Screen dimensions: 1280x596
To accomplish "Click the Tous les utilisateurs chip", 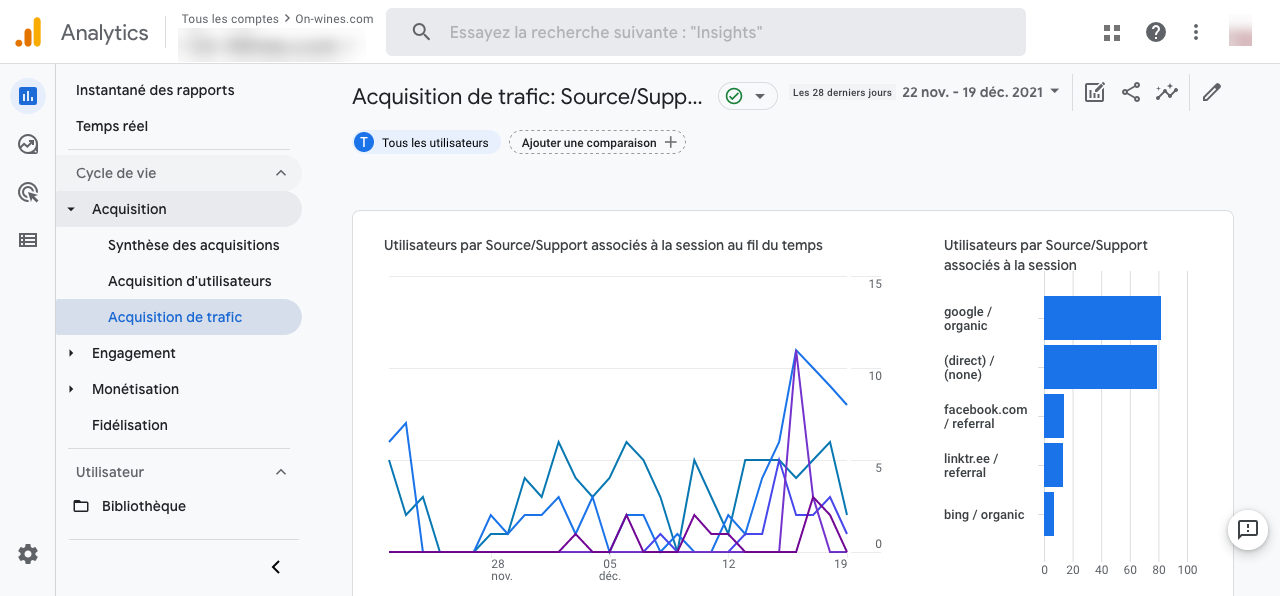I will point(426,143).
